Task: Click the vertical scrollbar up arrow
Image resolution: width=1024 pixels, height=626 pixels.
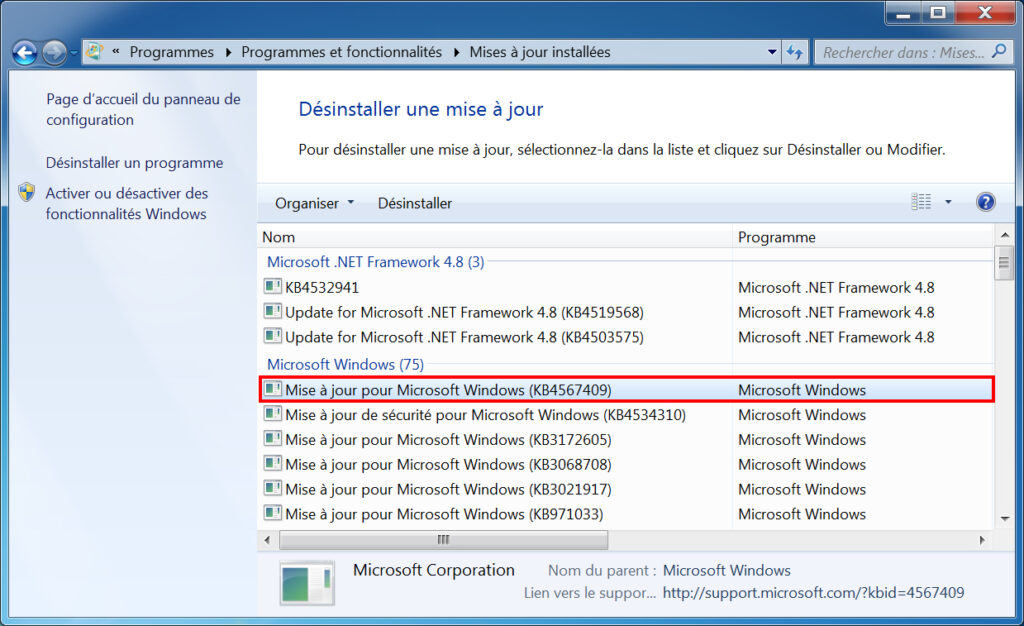Action: (x=1004, y=235)
